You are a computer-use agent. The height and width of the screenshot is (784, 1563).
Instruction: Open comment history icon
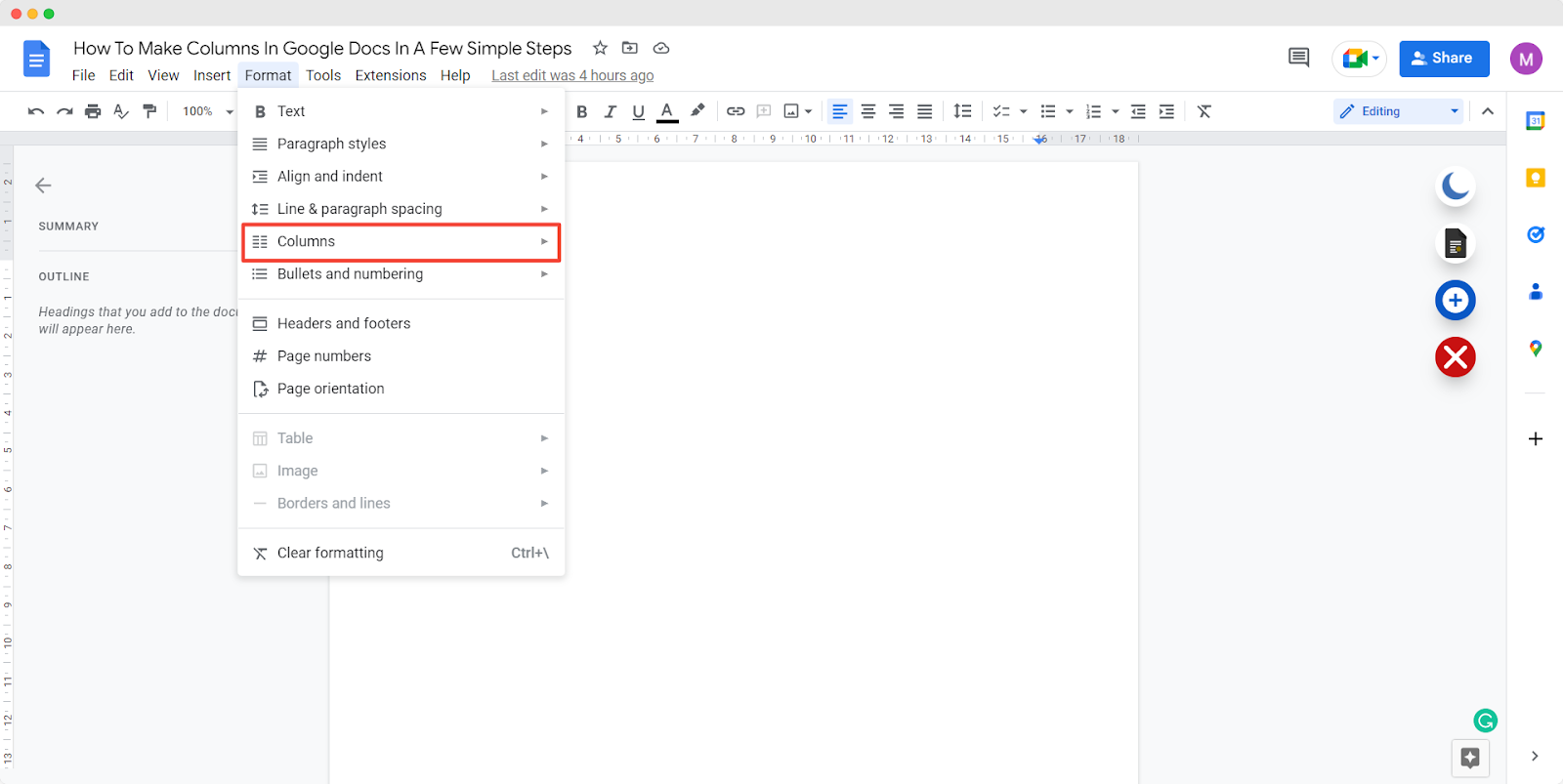point(1298,58)
